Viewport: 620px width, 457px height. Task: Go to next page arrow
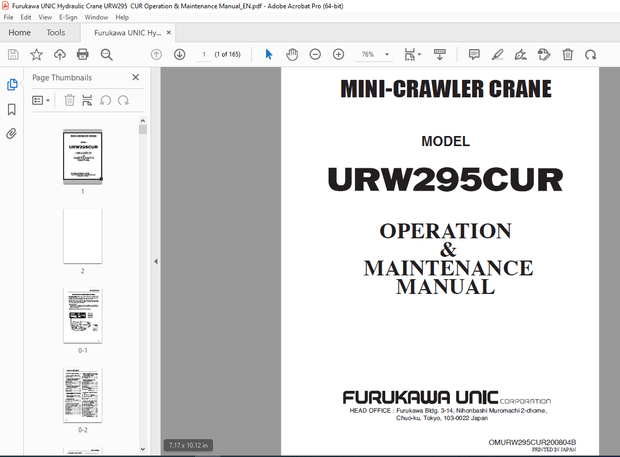[x=180, y=55]
